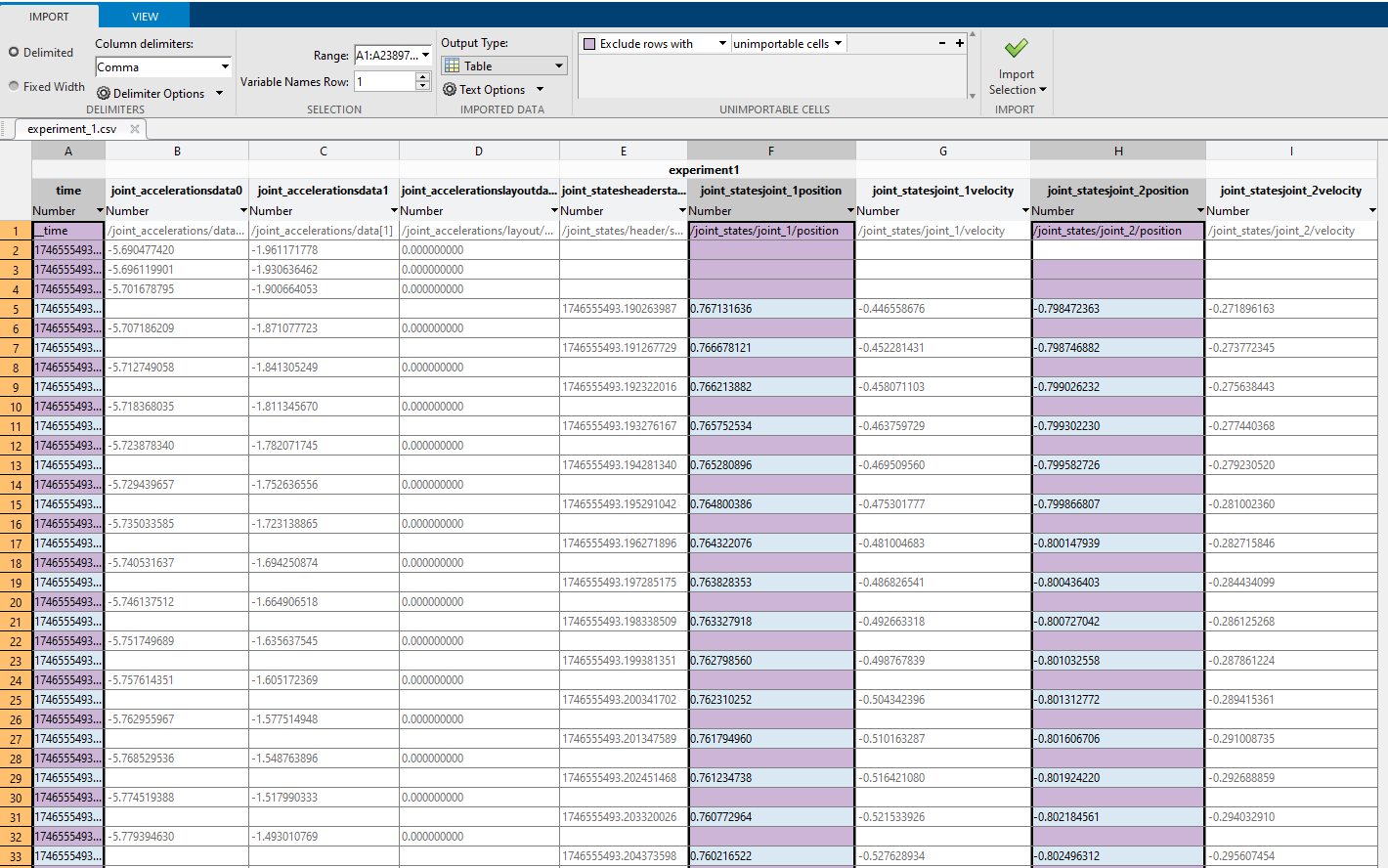Click cell with value -0.798472363
The image size is (1388, 868).
pyautogui.click(x=1118, y=309)
